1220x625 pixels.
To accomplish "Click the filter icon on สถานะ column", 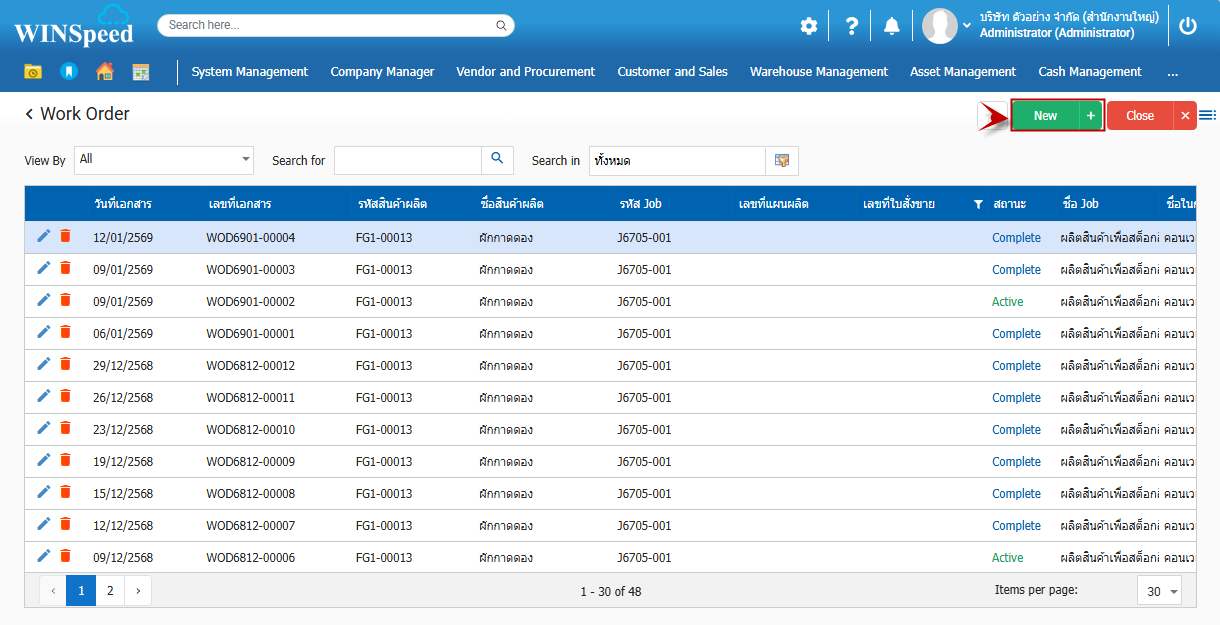I will 978,204.
